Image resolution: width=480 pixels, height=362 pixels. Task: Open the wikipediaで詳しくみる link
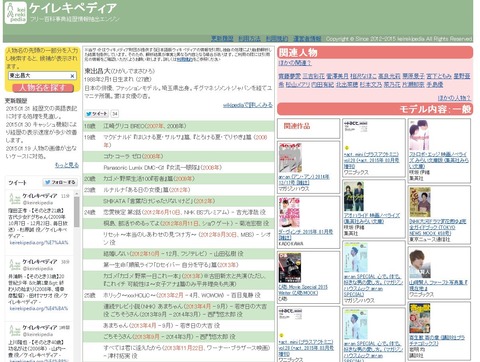(248, 105)
